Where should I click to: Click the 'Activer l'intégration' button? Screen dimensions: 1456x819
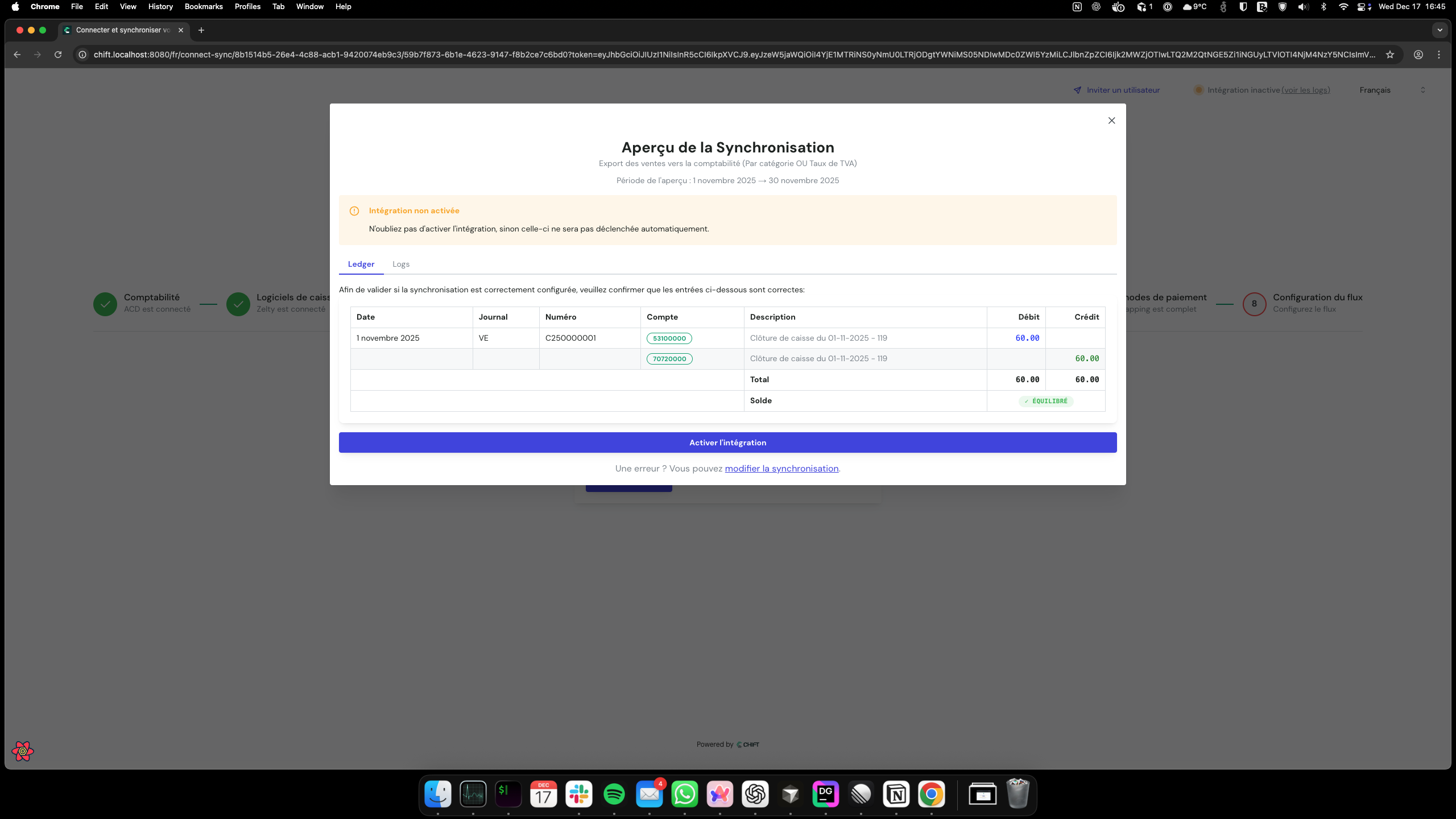pyautogui.click(x=727, y=442)
